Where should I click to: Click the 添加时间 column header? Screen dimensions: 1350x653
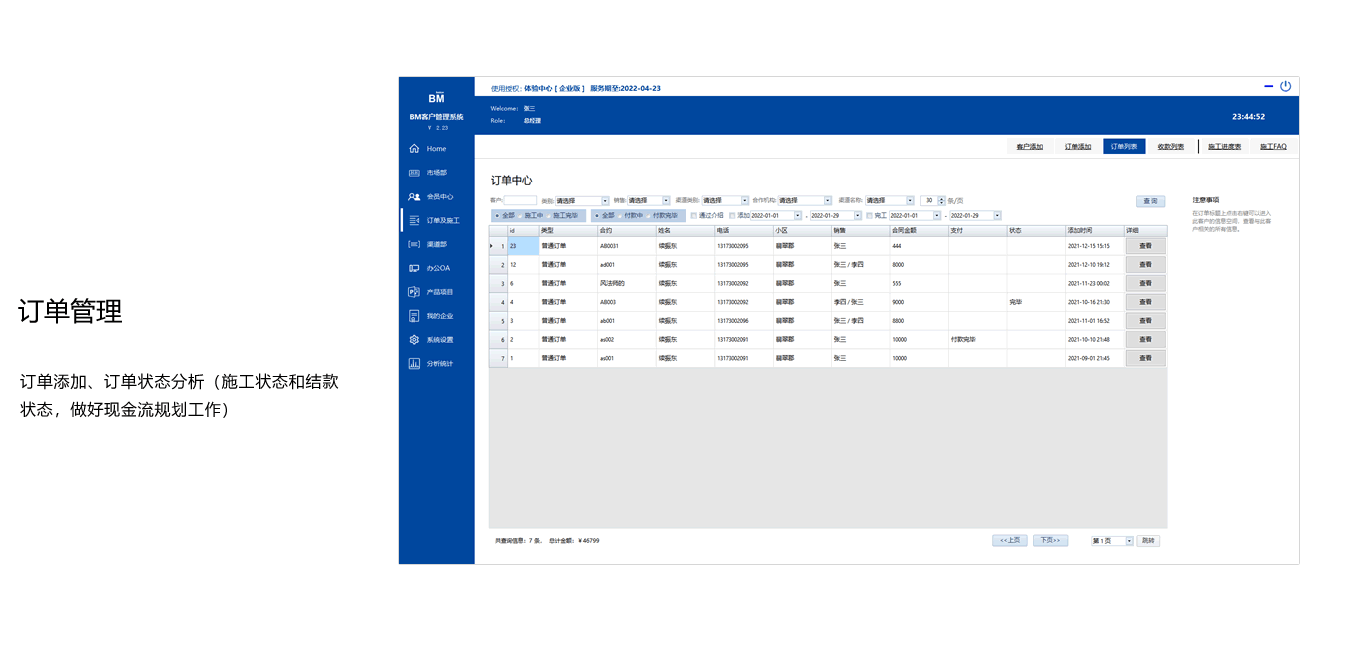point(1095,231)
